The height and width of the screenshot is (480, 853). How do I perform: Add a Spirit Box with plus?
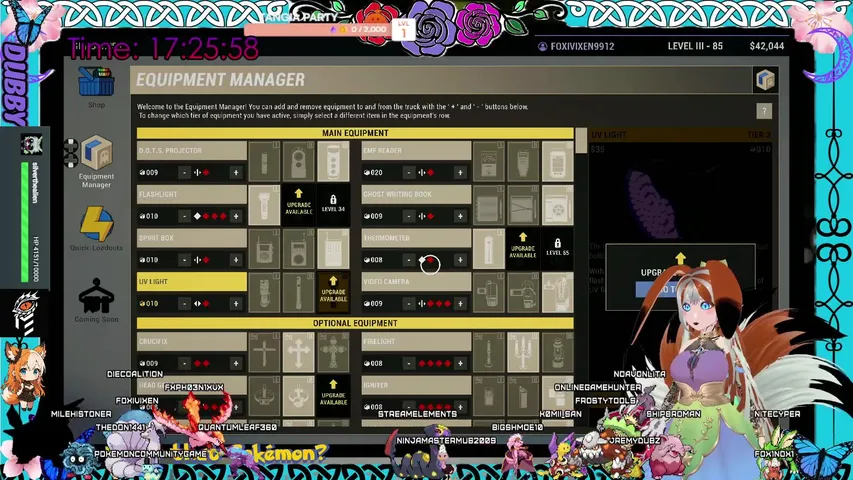pos(236,260)
